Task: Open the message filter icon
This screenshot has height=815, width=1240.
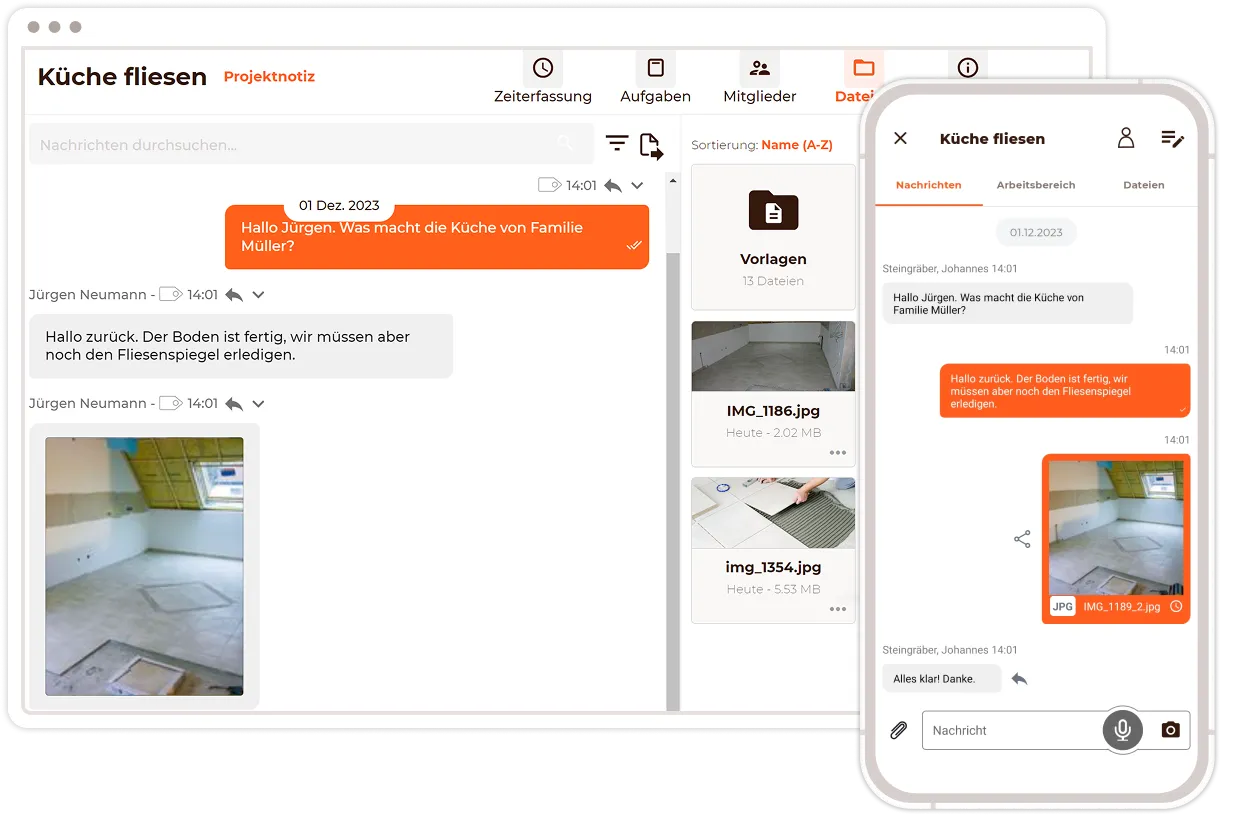Action: tap(617, 144)
